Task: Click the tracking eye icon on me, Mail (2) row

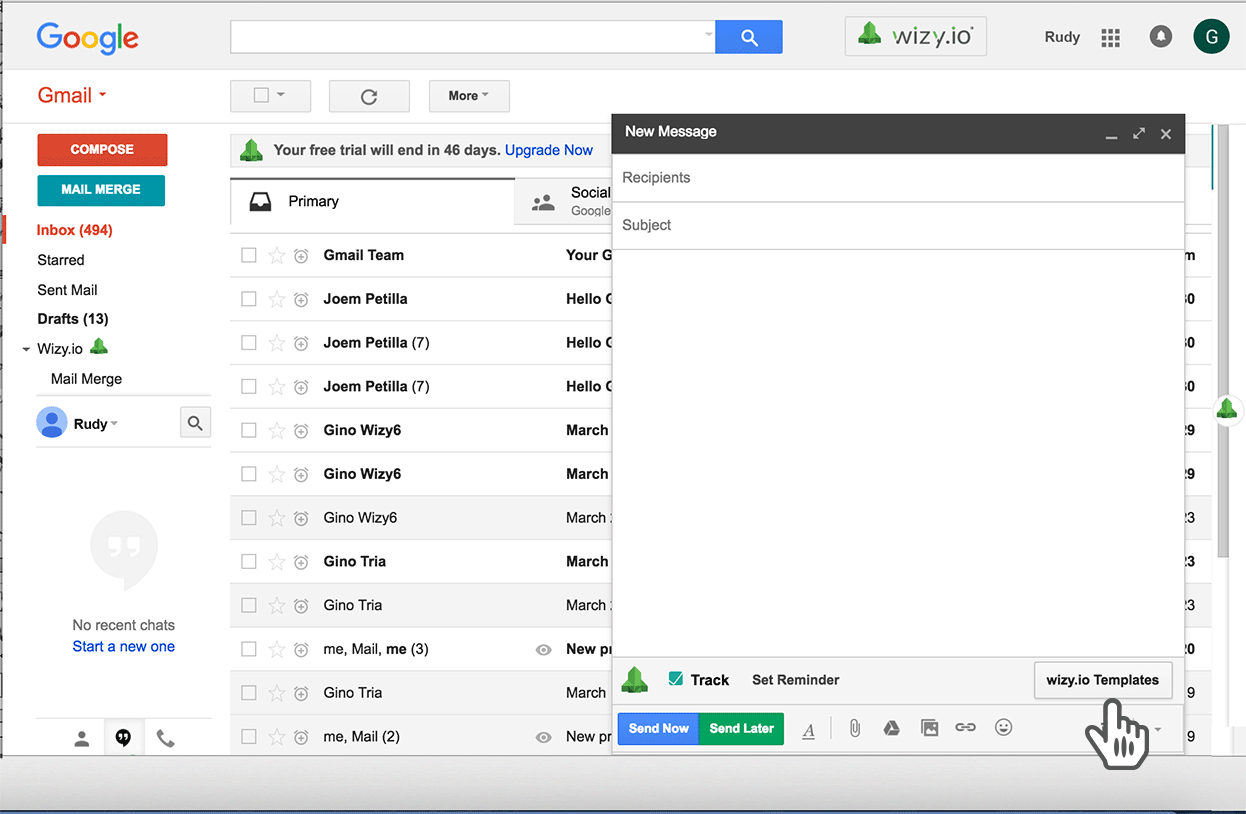Action: point(544,737)
